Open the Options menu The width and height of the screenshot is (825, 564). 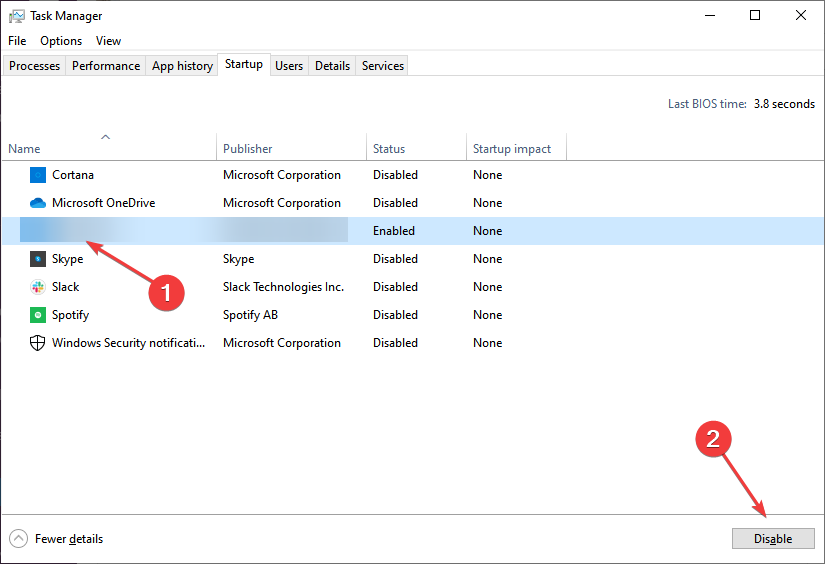pos(61,41)
